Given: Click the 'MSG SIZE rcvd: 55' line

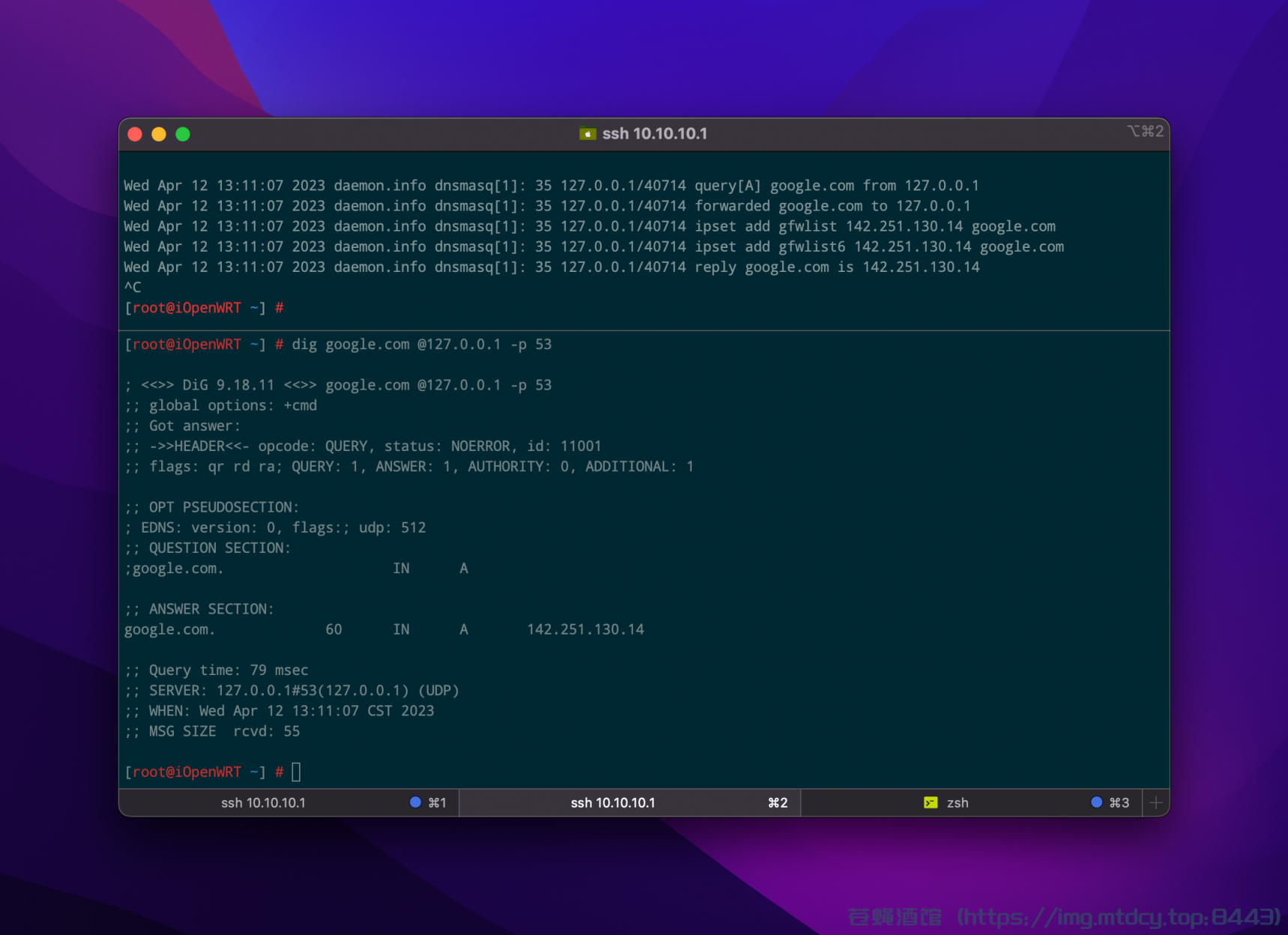Looking at the screenshot, I should click(212, 730).
